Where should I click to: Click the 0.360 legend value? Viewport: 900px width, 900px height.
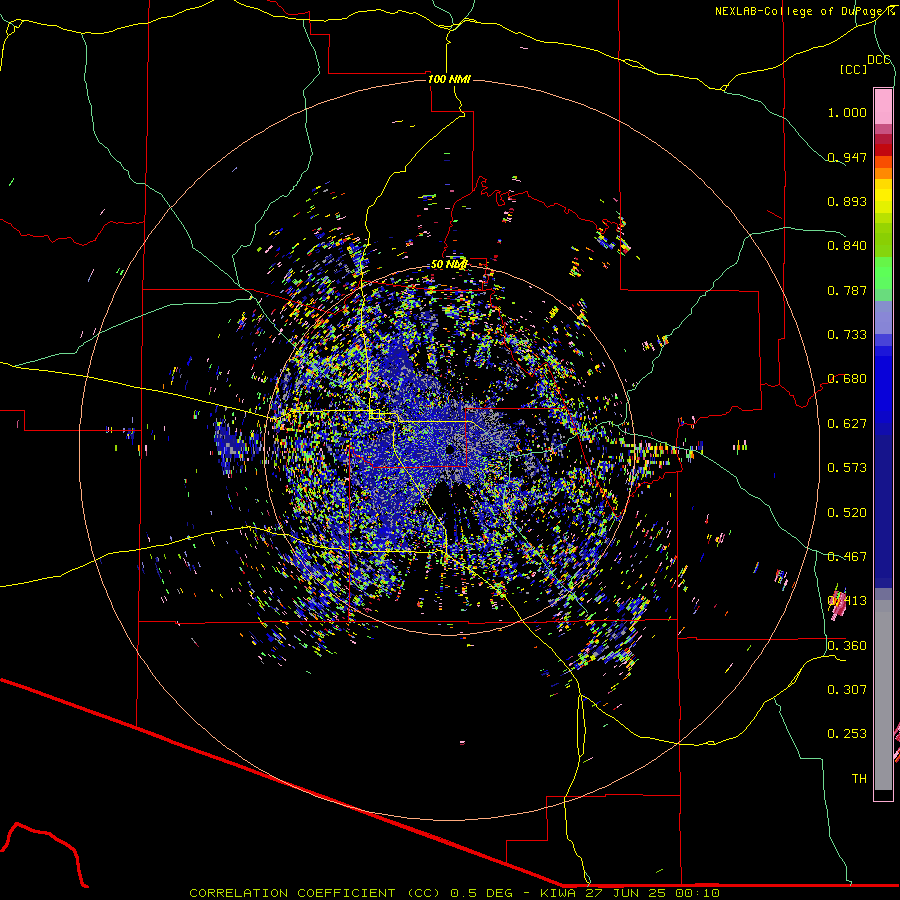click(847, 646)
